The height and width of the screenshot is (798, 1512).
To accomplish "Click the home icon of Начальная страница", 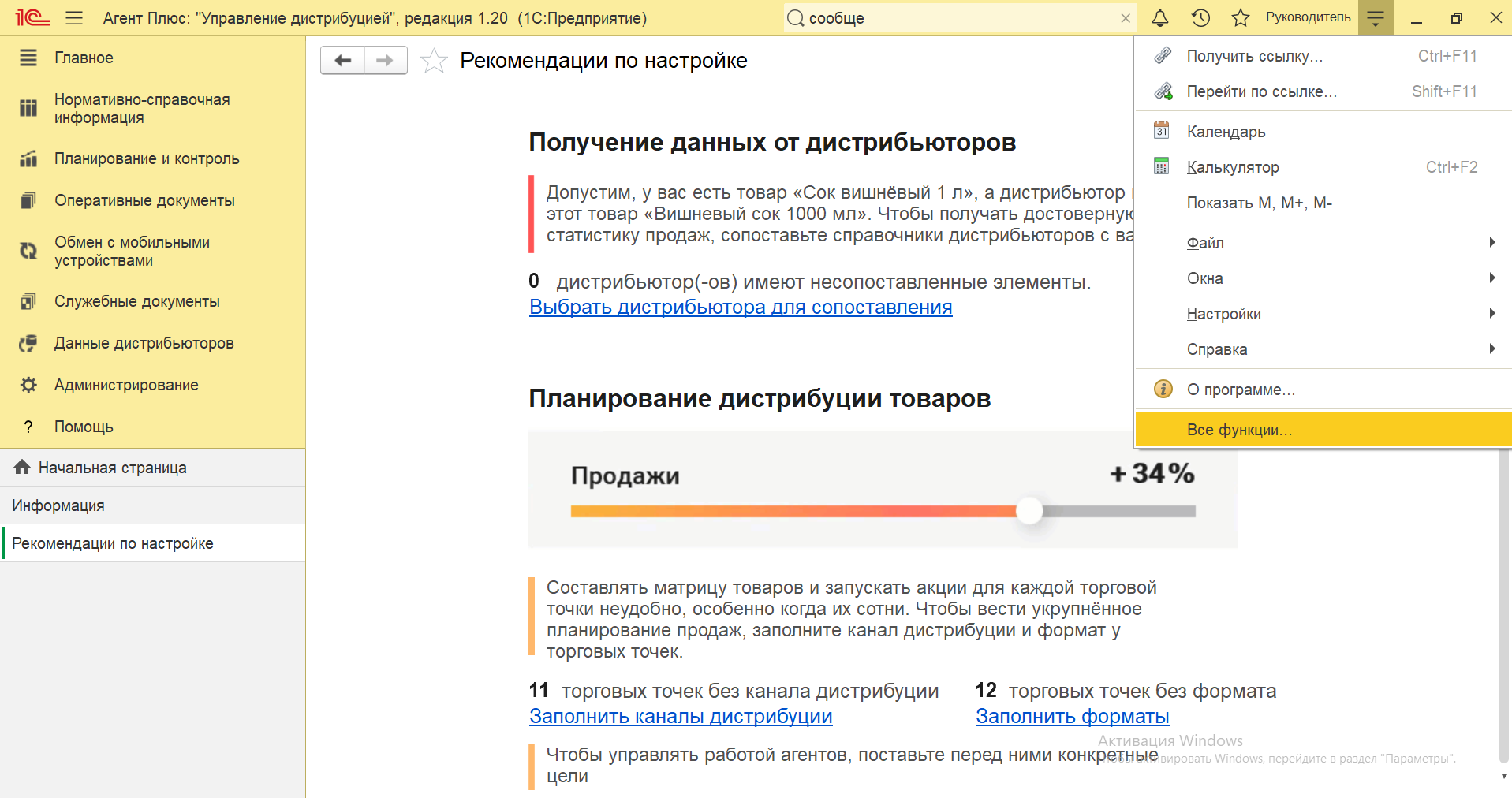I will [x=22, y=467].
